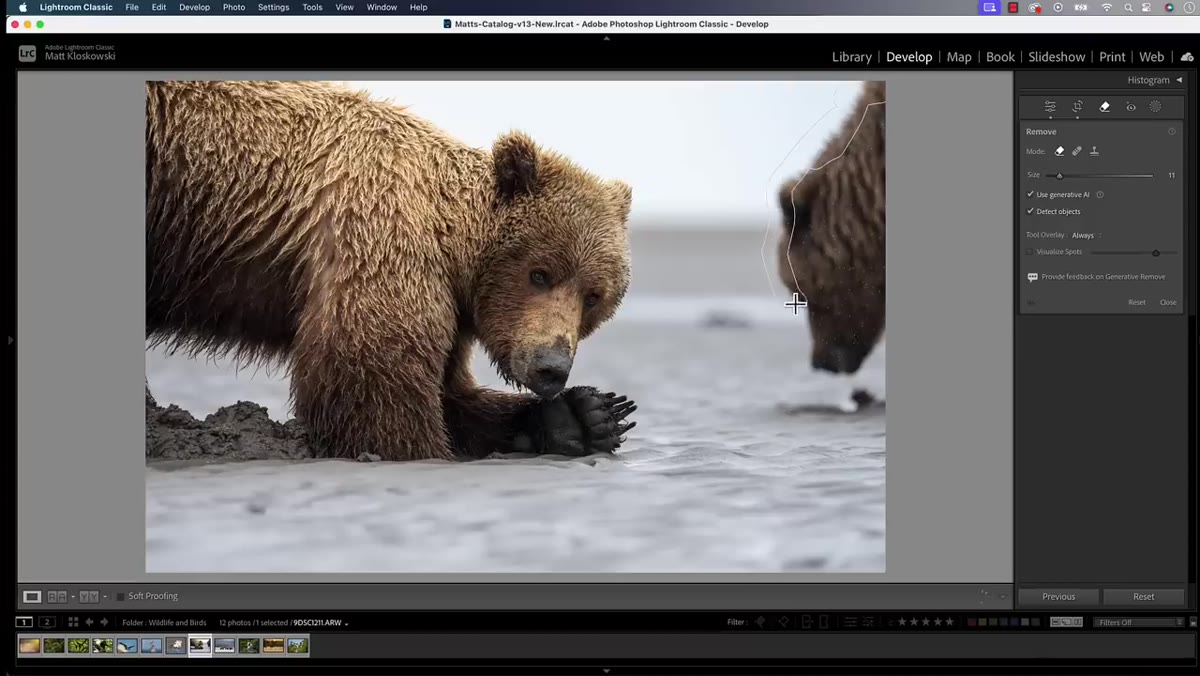This screenshot has width=1200, height=676.
Task: Go forward with filmstrip right arrow
Action: [104, 622]
